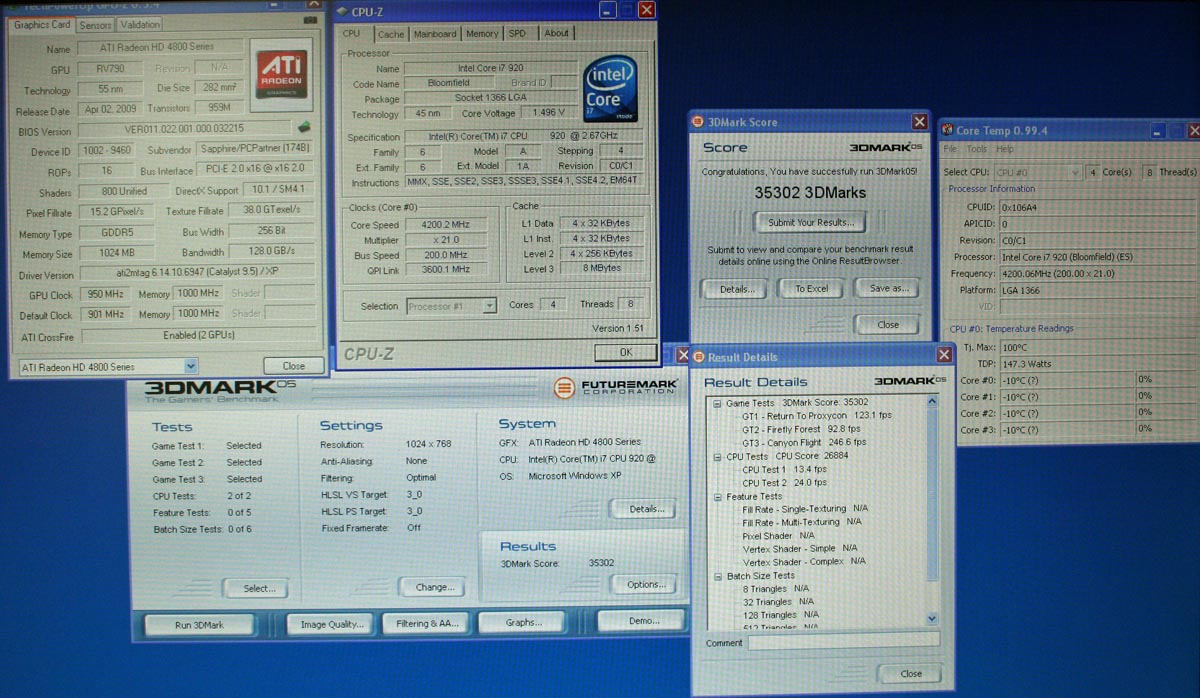Collapse the Feature Tests tree node
The width and height of the screenshot is (1200, 698).
point(717,496)
